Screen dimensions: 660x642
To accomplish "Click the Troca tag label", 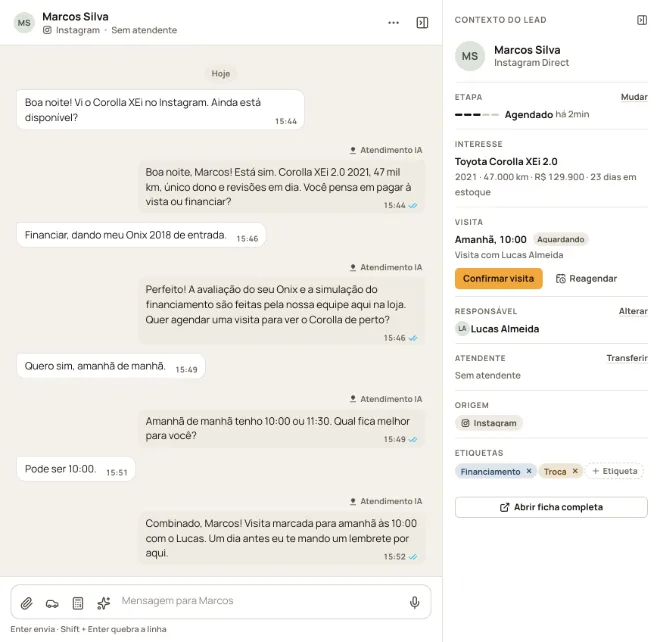I will (555, 472).
